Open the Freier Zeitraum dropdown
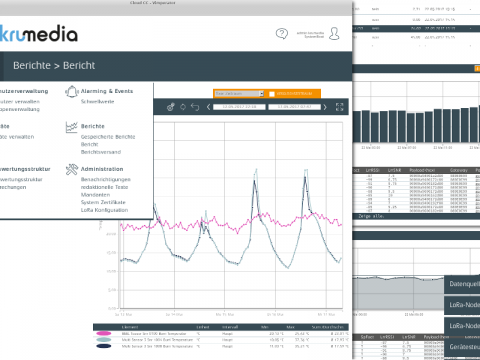480x360 pixels. (x=239, y=94)
